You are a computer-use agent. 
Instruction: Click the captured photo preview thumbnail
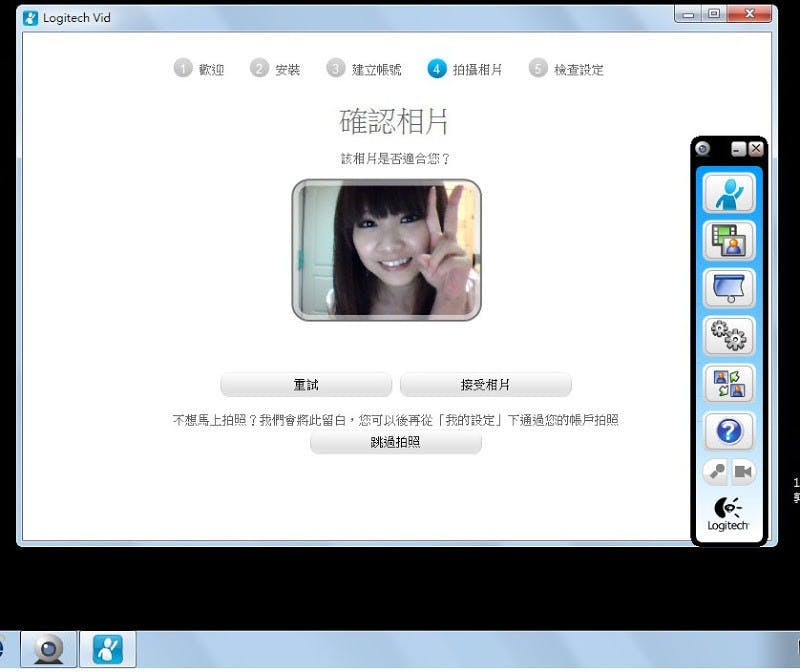tap(386, 250)
